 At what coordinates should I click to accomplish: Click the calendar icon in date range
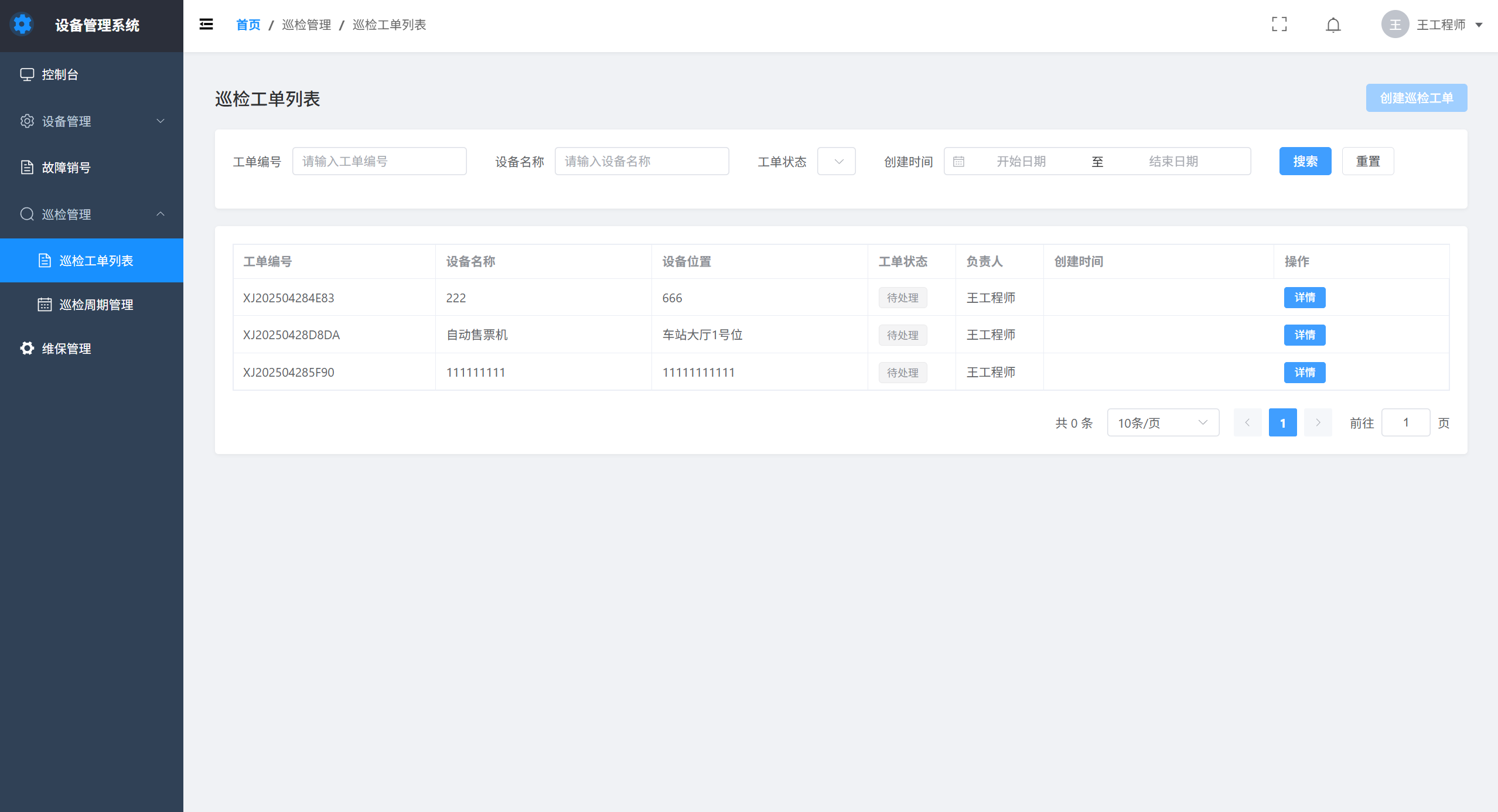click(x=958, y=162)
